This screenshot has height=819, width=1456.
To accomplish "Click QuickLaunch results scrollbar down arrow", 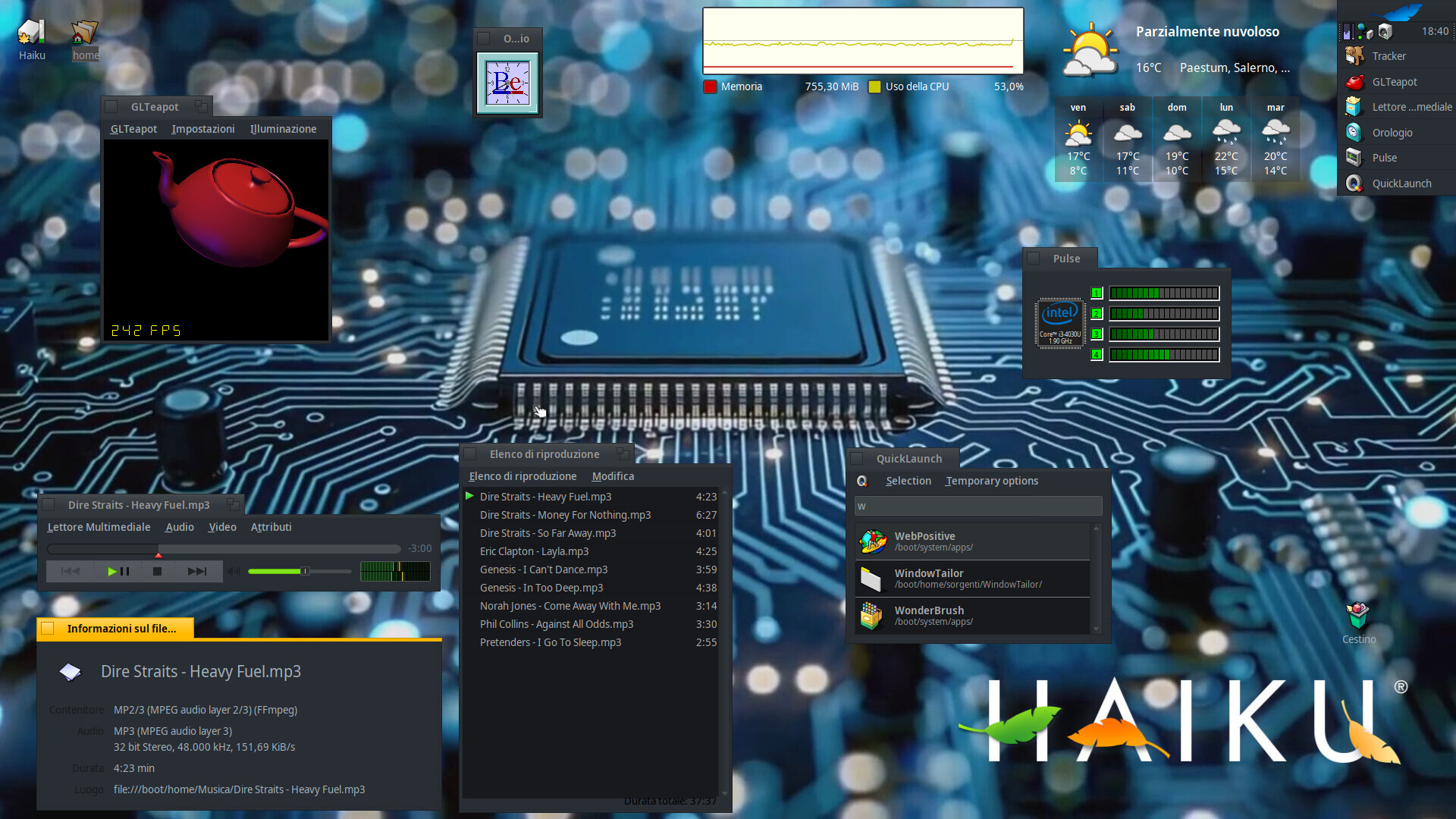I will [x=1096, y=628].
